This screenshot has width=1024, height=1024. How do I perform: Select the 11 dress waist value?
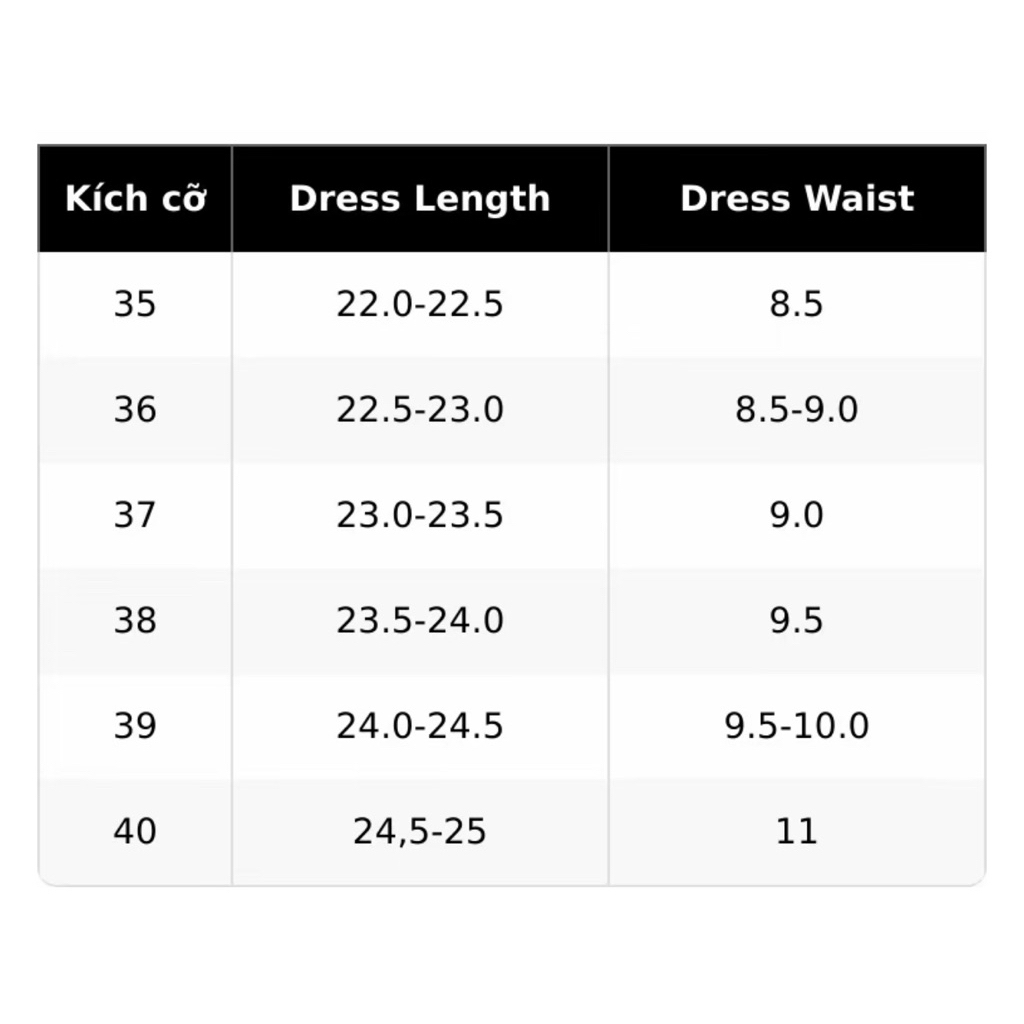coord(797,831)
